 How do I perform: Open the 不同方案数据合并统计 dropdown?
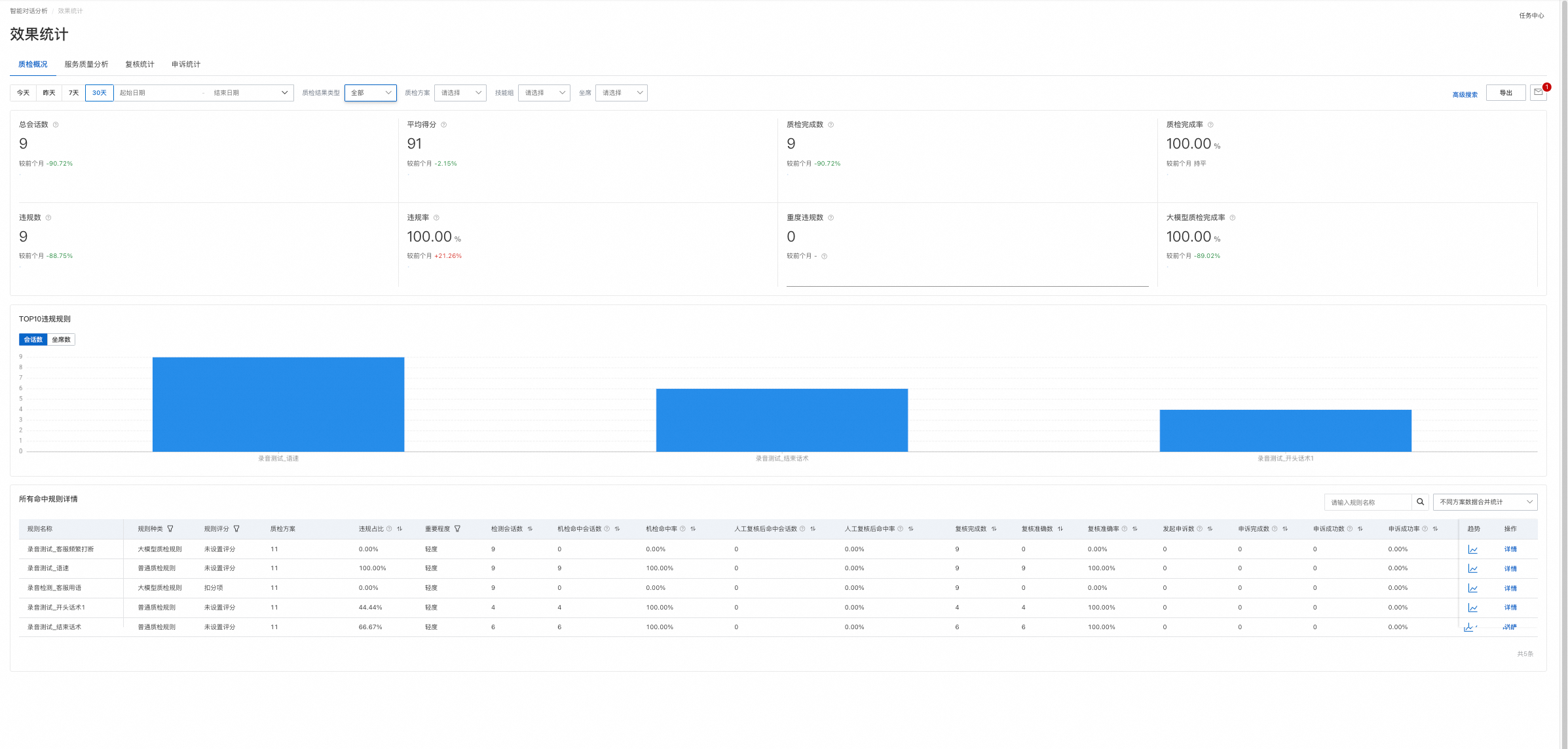(1485, 502)
